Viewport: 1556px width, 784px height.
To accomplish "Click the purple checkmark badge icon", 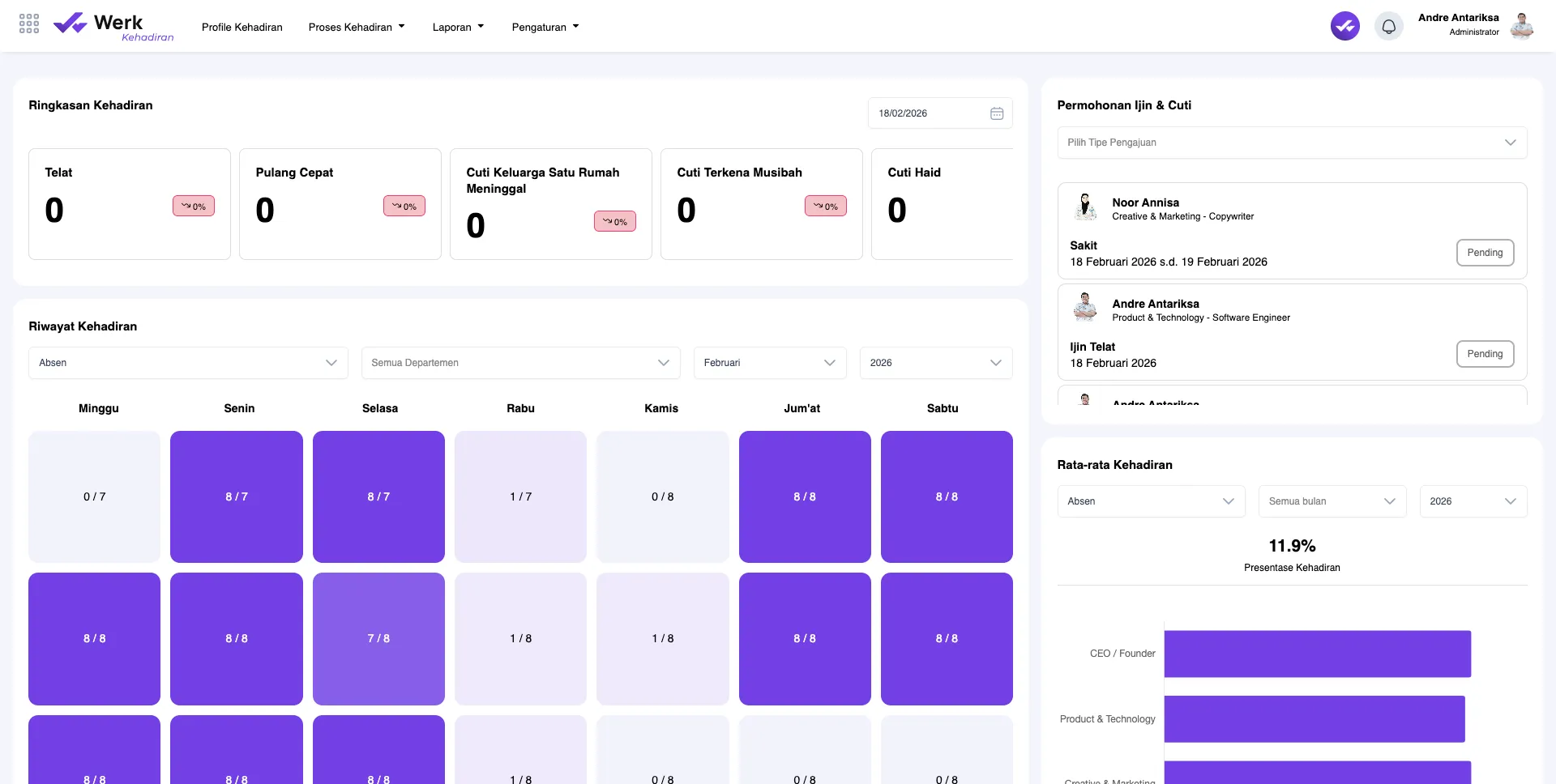I will point(1344,26).
